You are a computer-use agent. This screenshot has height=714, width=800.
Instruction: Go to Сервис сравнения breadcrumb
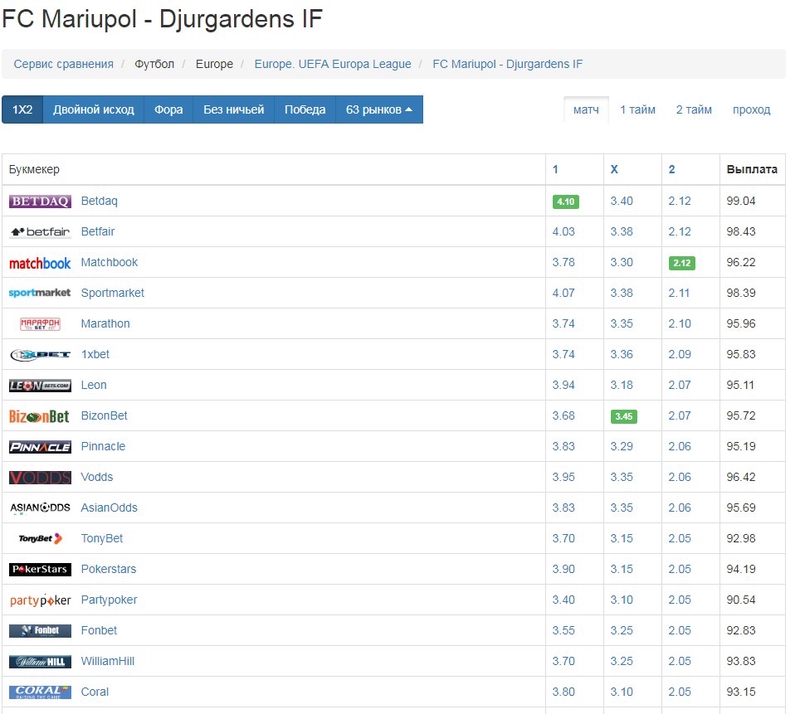(63, 64)
